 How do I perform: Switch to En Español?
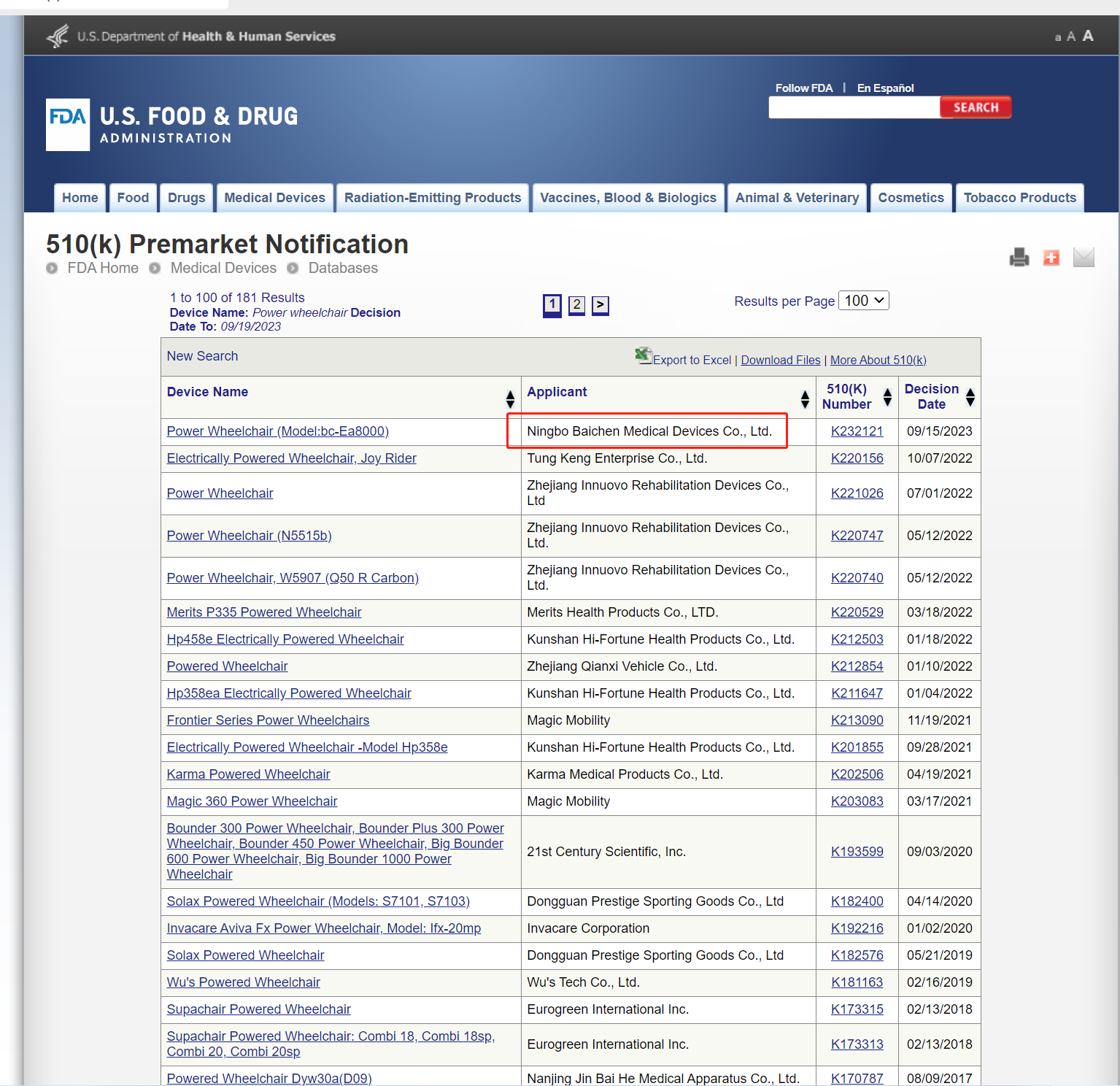pyautogui.click(x=886, y=88)
